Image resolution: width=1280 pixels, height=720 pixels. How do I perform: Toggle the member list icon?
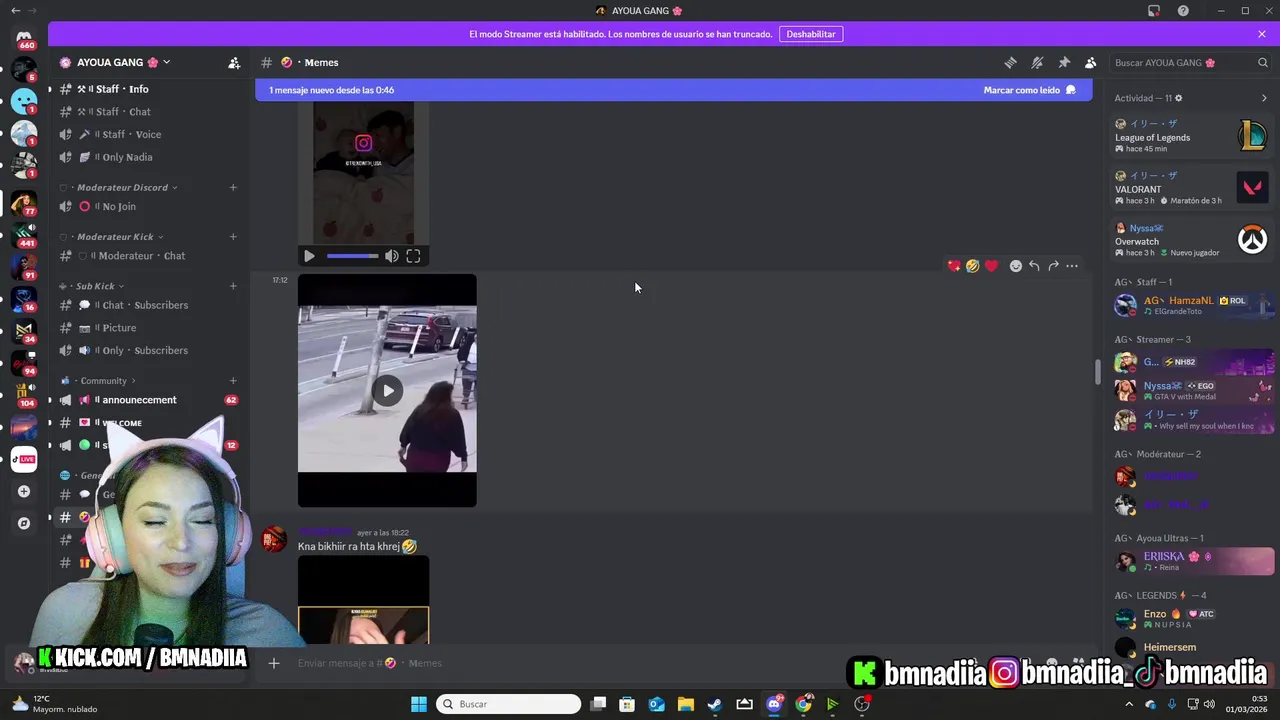click(x=1091, y=62)
